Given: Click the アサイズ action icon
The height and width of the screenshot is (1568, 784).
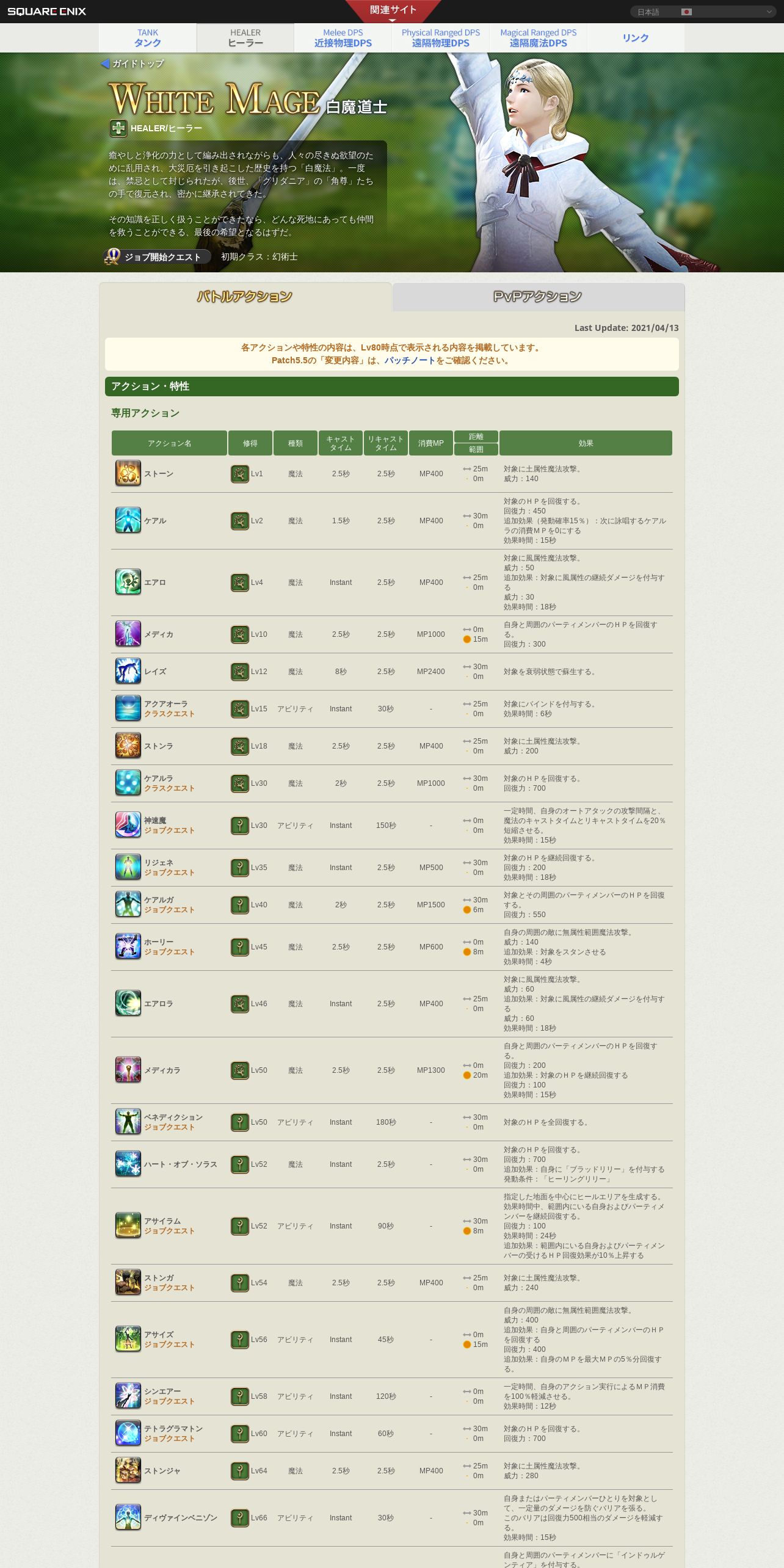Looking at the screenshot, I should (128, 1339).
